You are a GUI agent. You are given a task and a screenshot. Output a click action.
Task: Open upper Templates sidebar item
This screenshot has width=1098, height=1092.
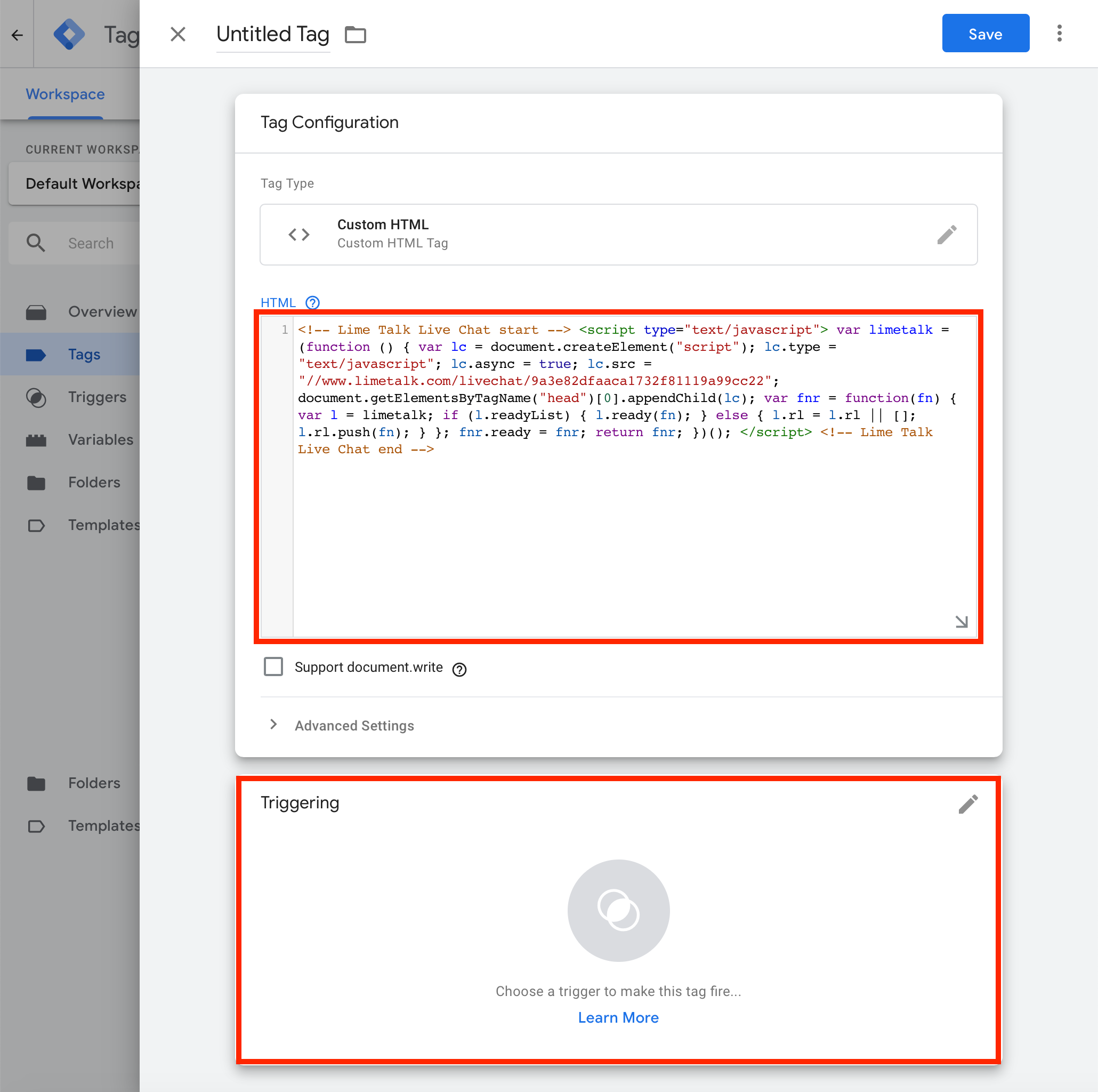click(70, 525)
